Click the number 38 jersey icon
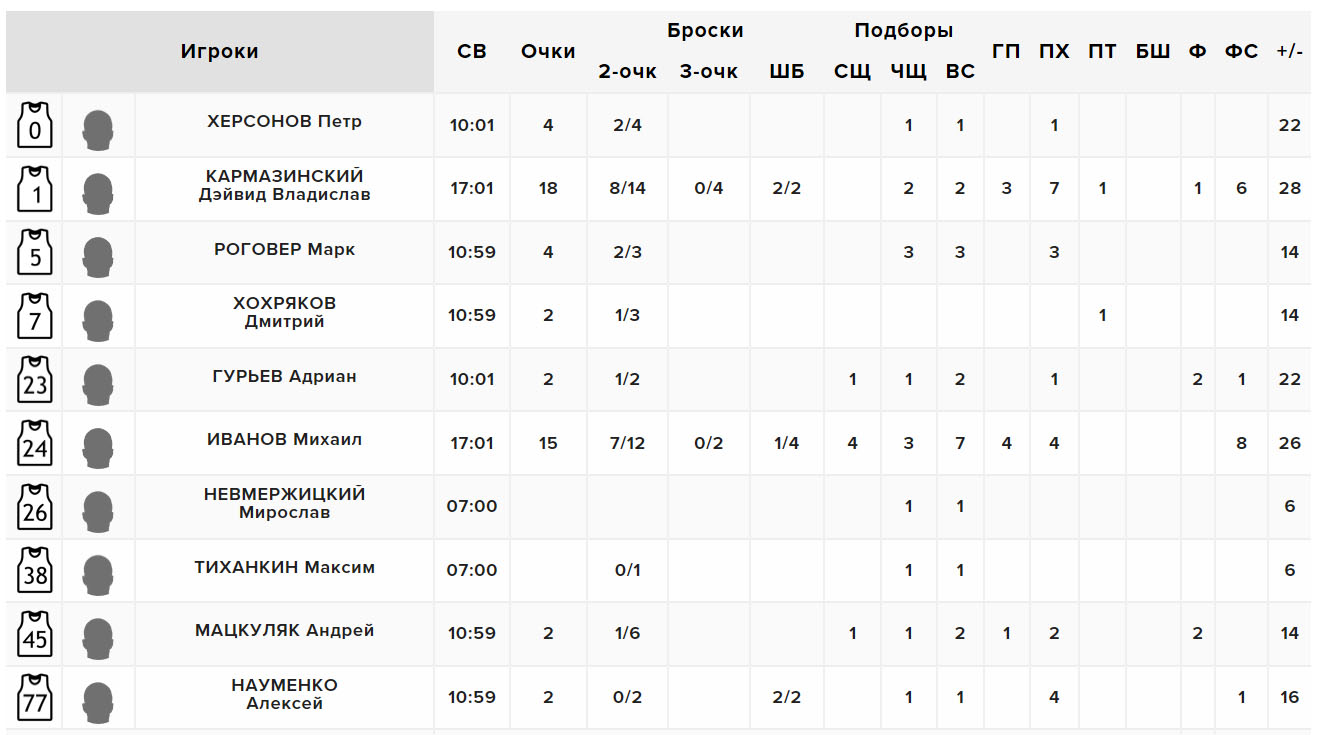 point(35,570)
